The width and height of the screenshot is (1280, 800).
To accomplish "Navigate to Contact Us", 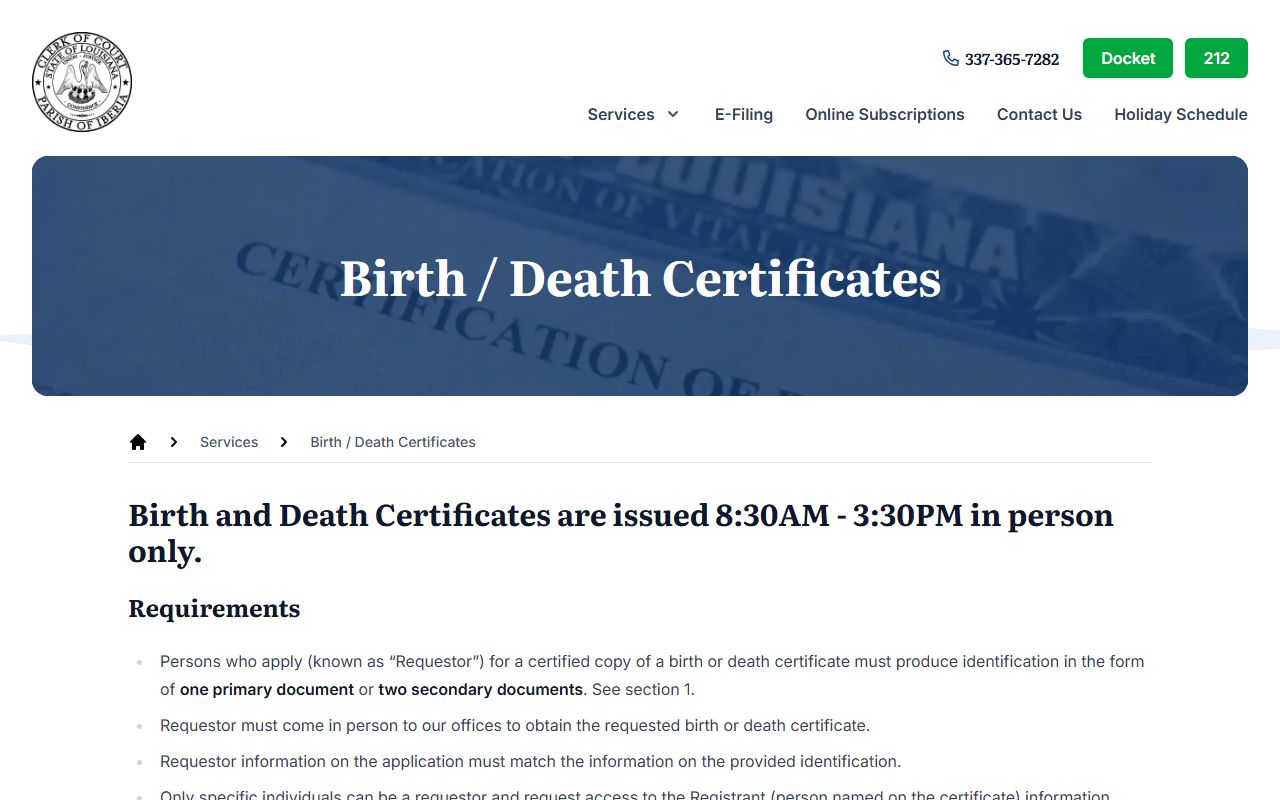I will click(x=1039, y=114).
